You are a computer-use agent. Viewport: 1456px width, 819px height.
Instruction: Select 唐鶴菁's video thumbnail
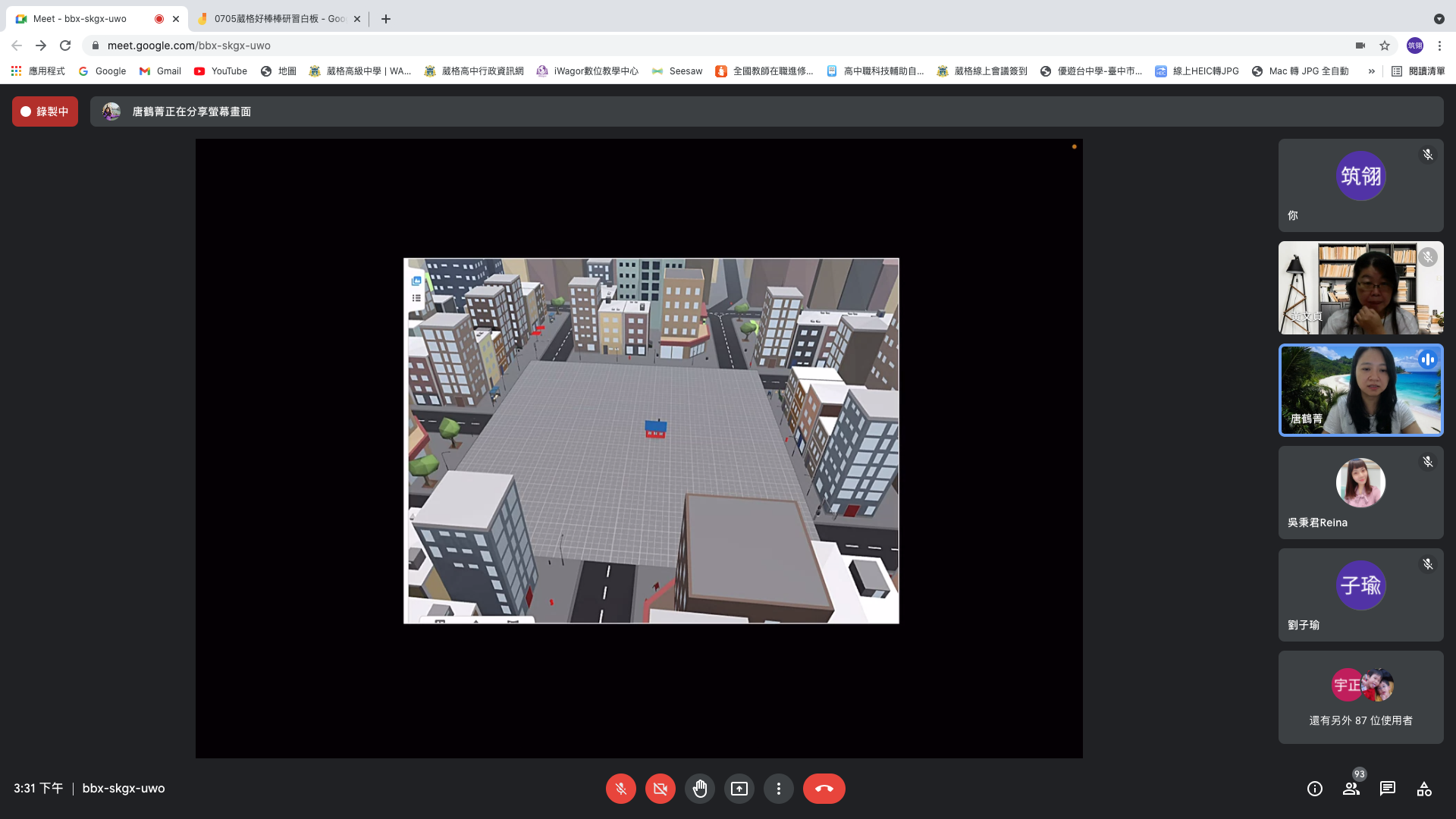(1360, 391)
